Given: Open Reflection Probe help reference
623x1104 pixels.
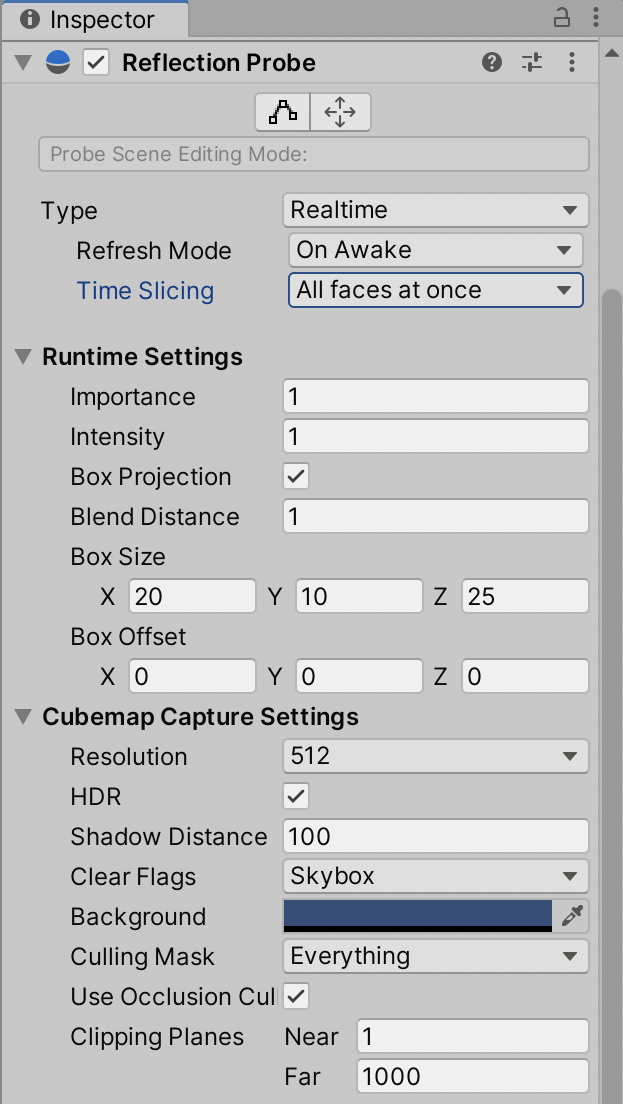Looking at the screenshot, I should (x=491, y=63).
